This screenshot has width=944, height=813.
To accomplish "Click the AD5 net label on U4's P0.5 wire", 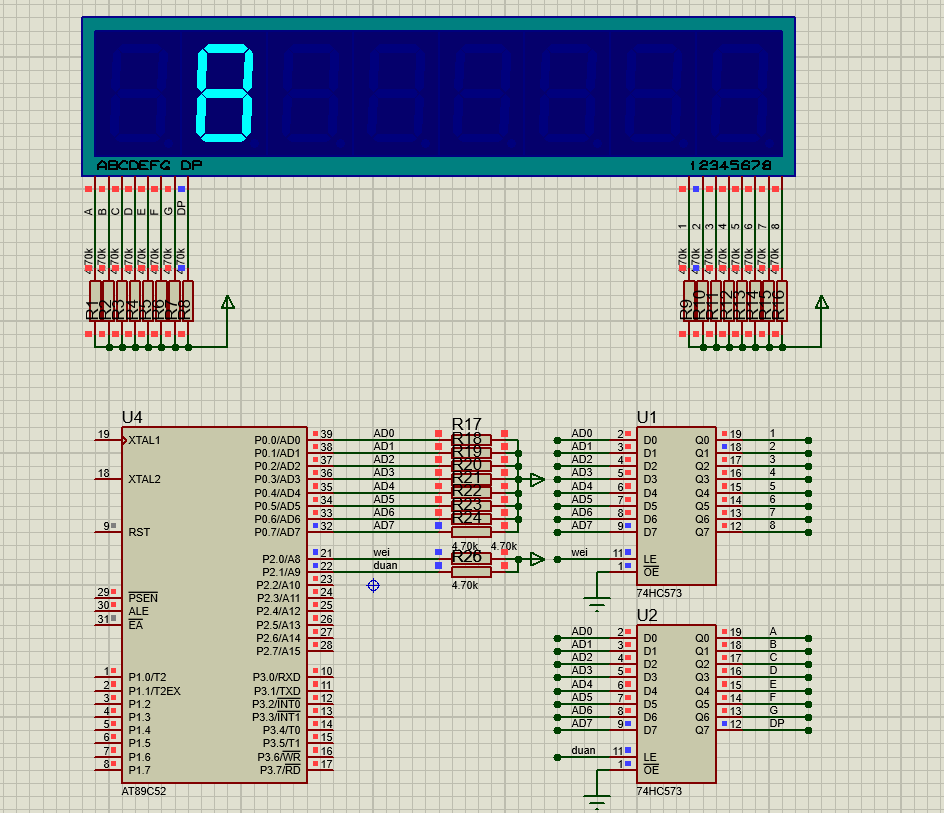I will click(384, 499).
